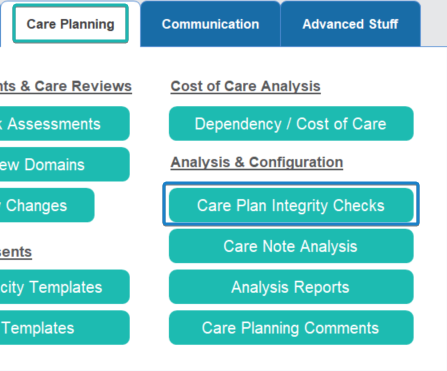Open Care Planning Comments
The width and height of the screenshot is (447, 371).
coord(291,328)
